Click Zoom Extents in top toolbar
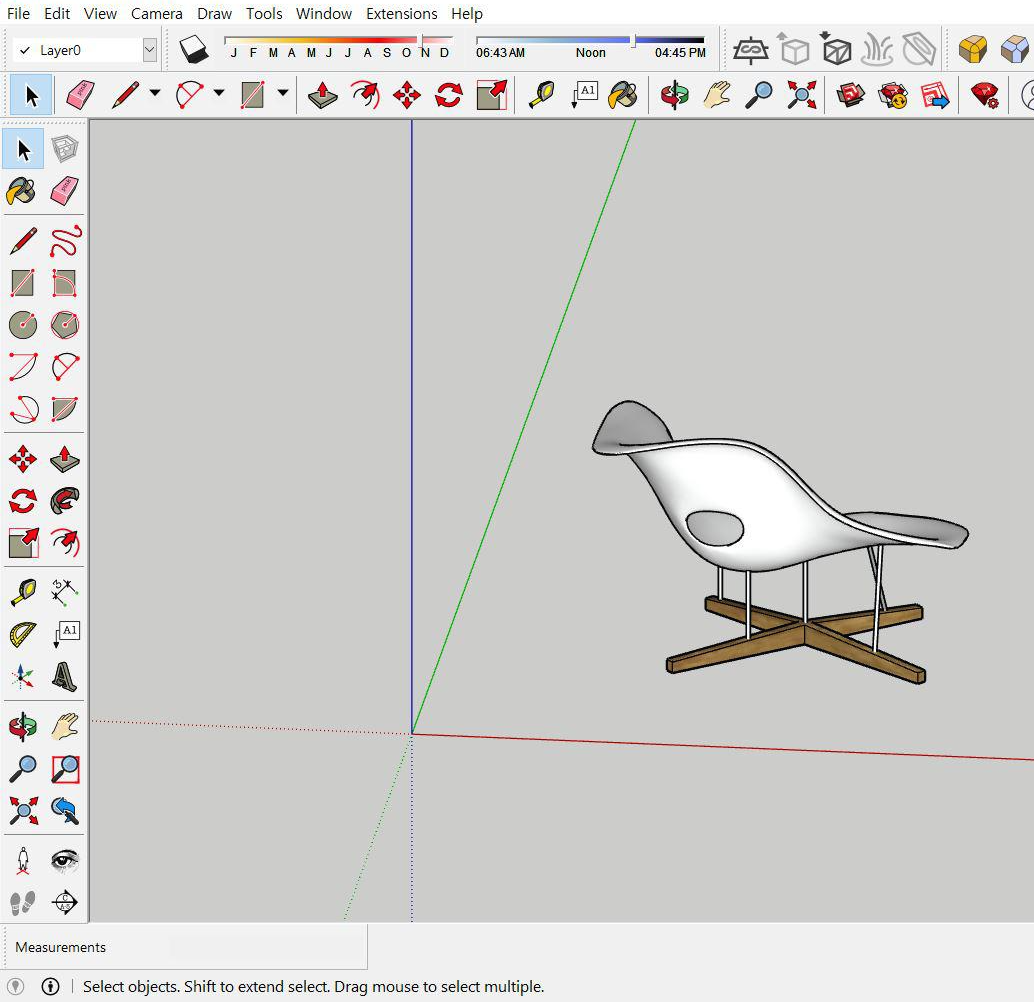The height and width of the screenshot is (1002, 1034). tap(801, 96)
